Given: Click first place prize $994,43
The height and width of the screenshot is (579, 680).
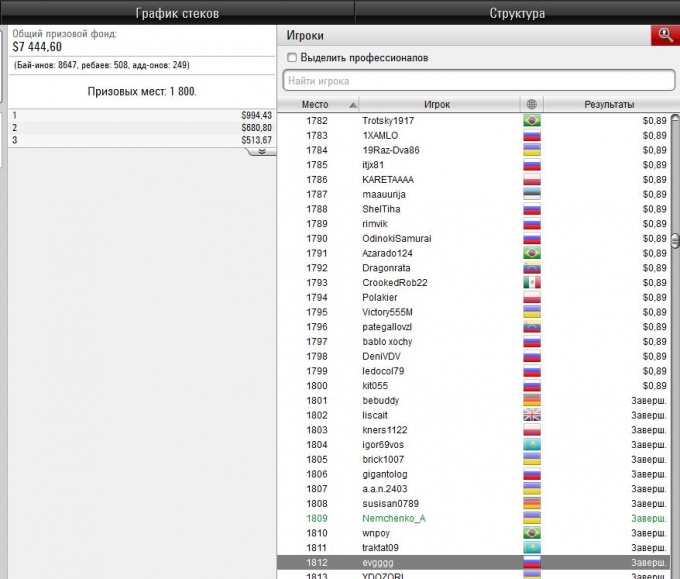Looking at the screenshot, I should (256, 115).
